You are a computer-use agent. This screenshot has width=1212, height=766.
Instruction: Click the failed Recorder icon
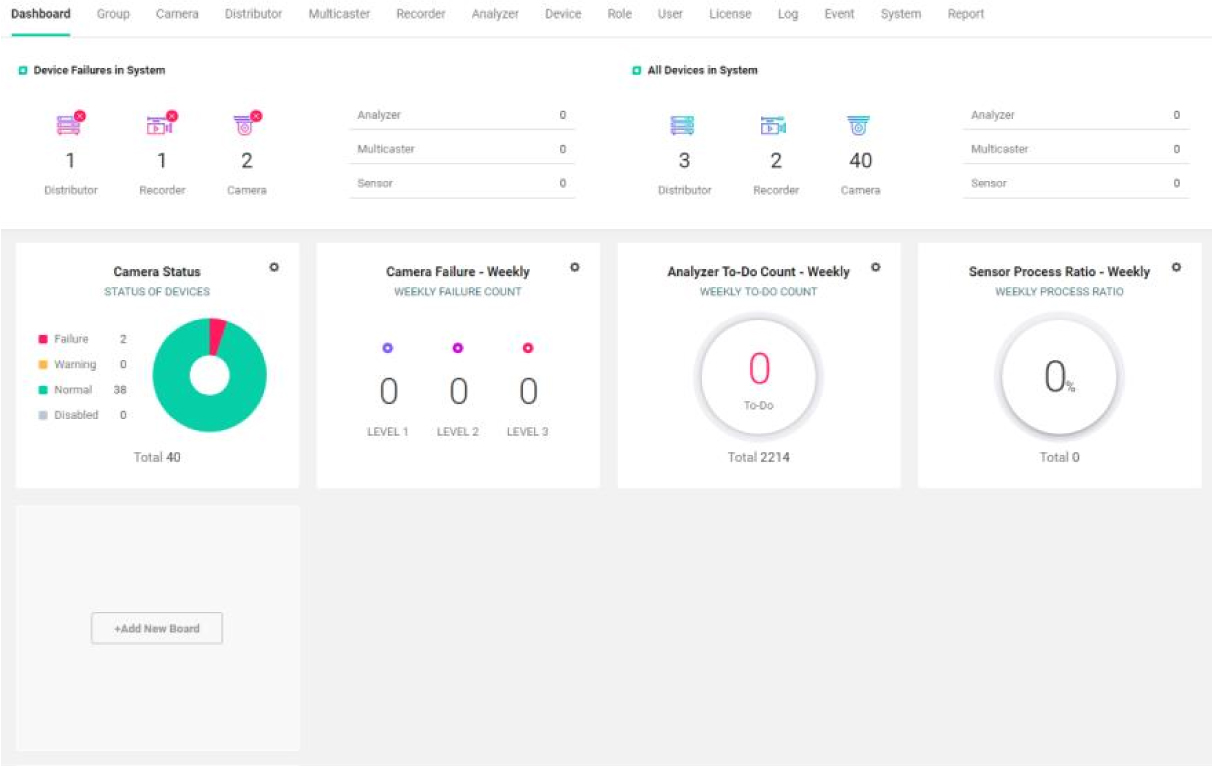161,124
